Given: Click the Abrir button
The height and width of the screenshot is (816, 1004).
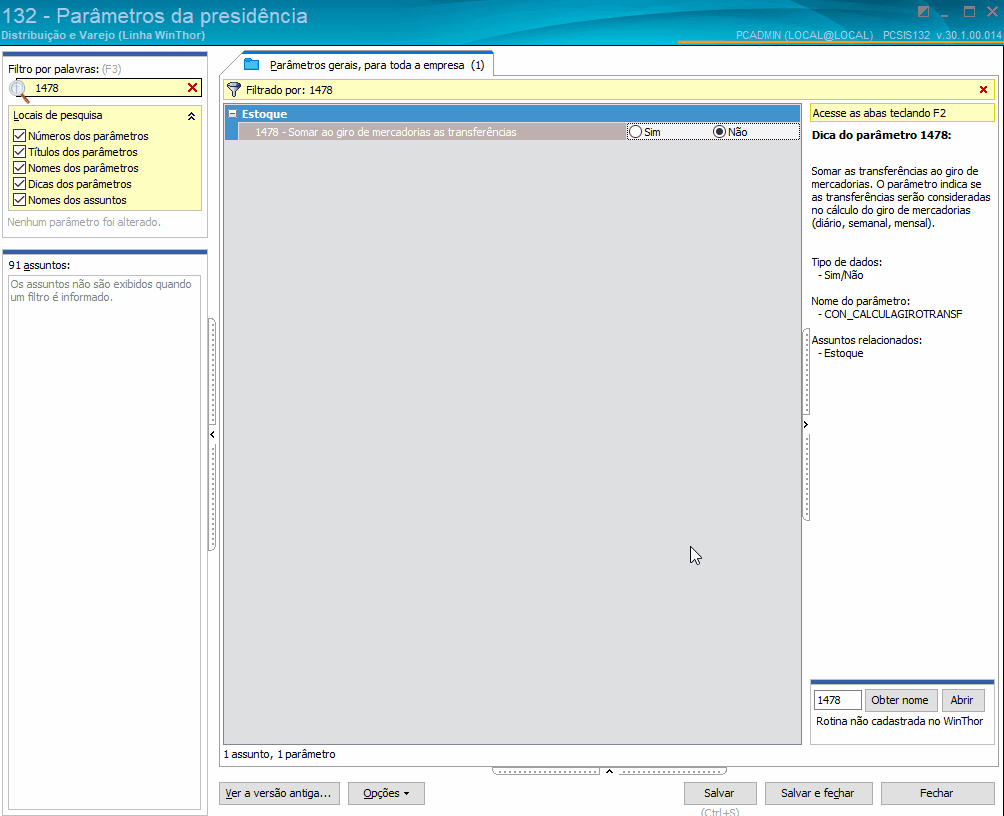Looking at the screenshot, I should 962,700.
